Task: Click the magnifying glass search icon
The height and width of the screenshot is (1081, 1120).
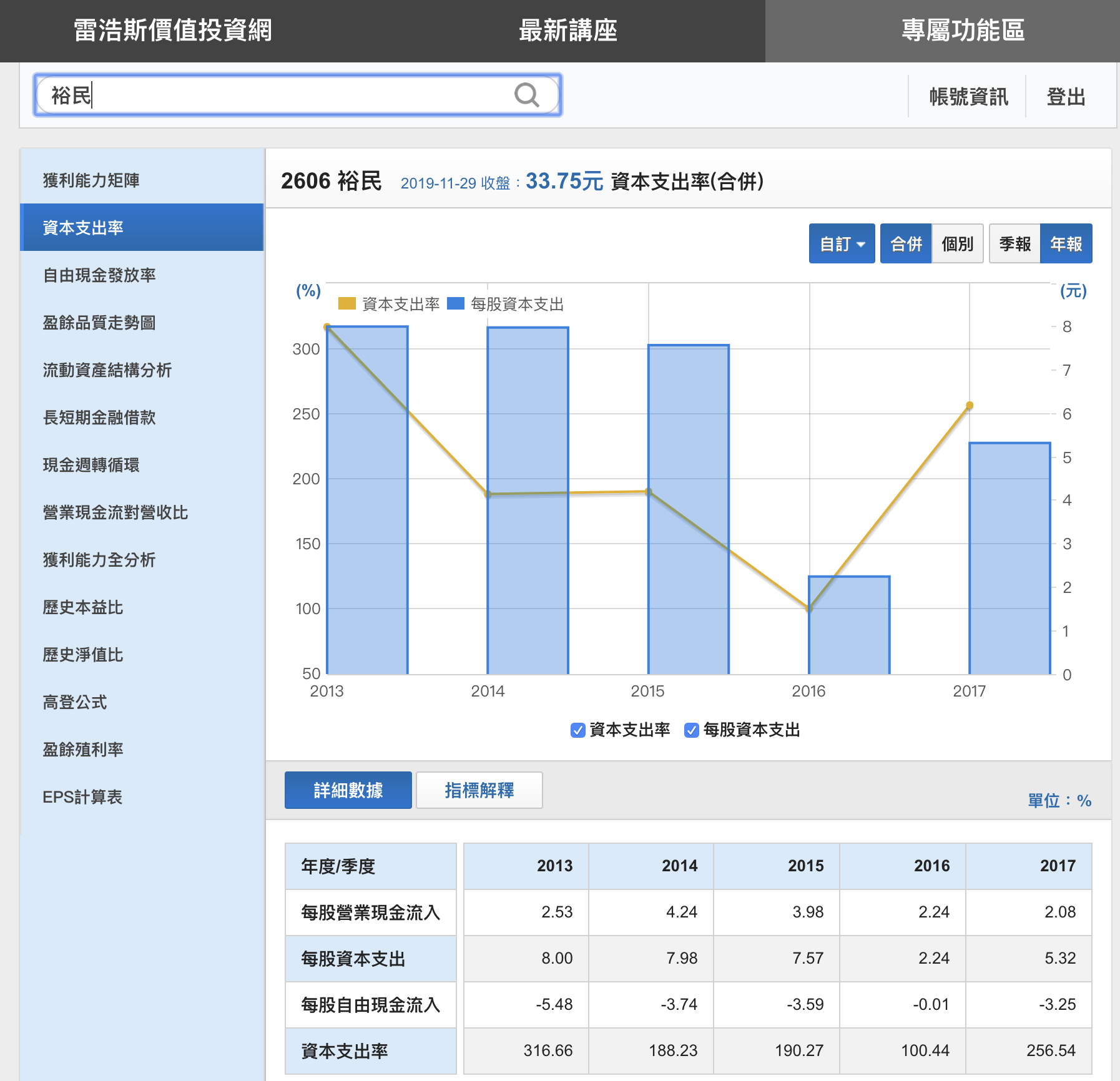Action: 526,95
